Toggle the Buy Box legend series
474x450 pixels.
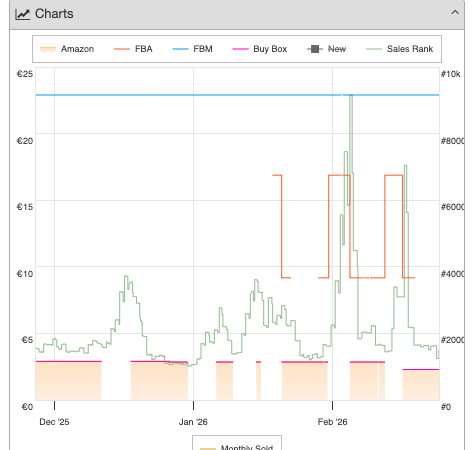(260, 49)
